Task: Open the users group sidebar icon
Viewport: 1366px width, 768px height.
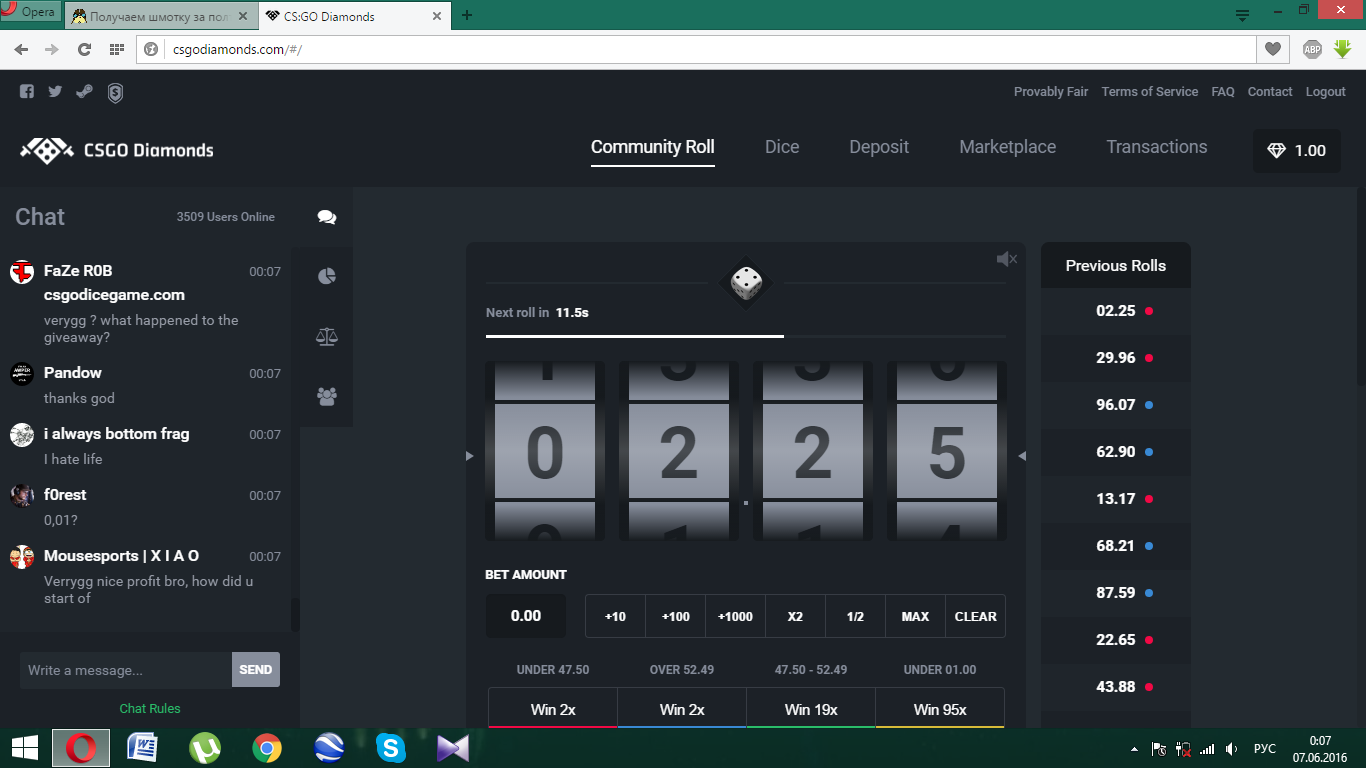Action: (x=326, y=396)
